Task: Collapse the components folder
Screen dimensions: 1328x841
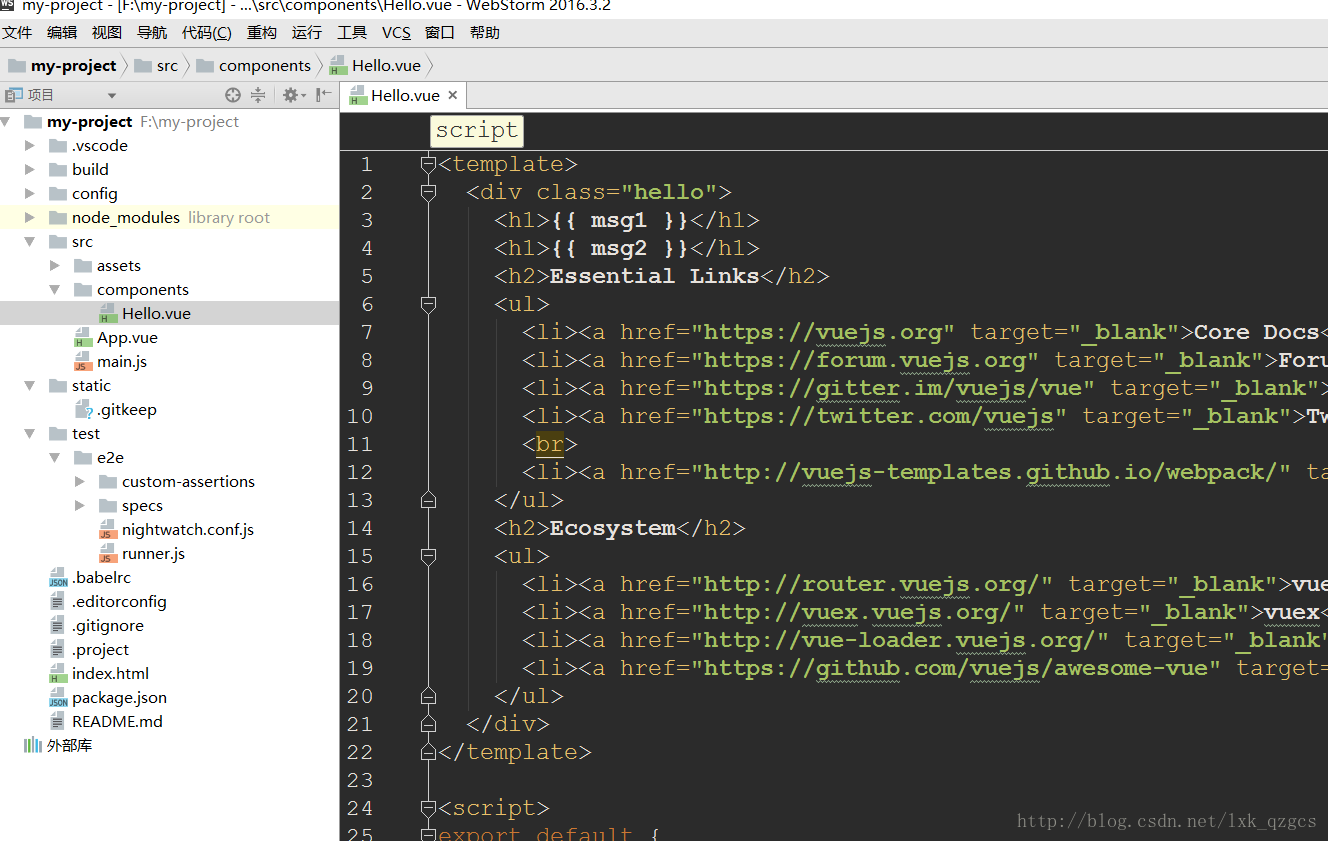Action: coord(55,290)
